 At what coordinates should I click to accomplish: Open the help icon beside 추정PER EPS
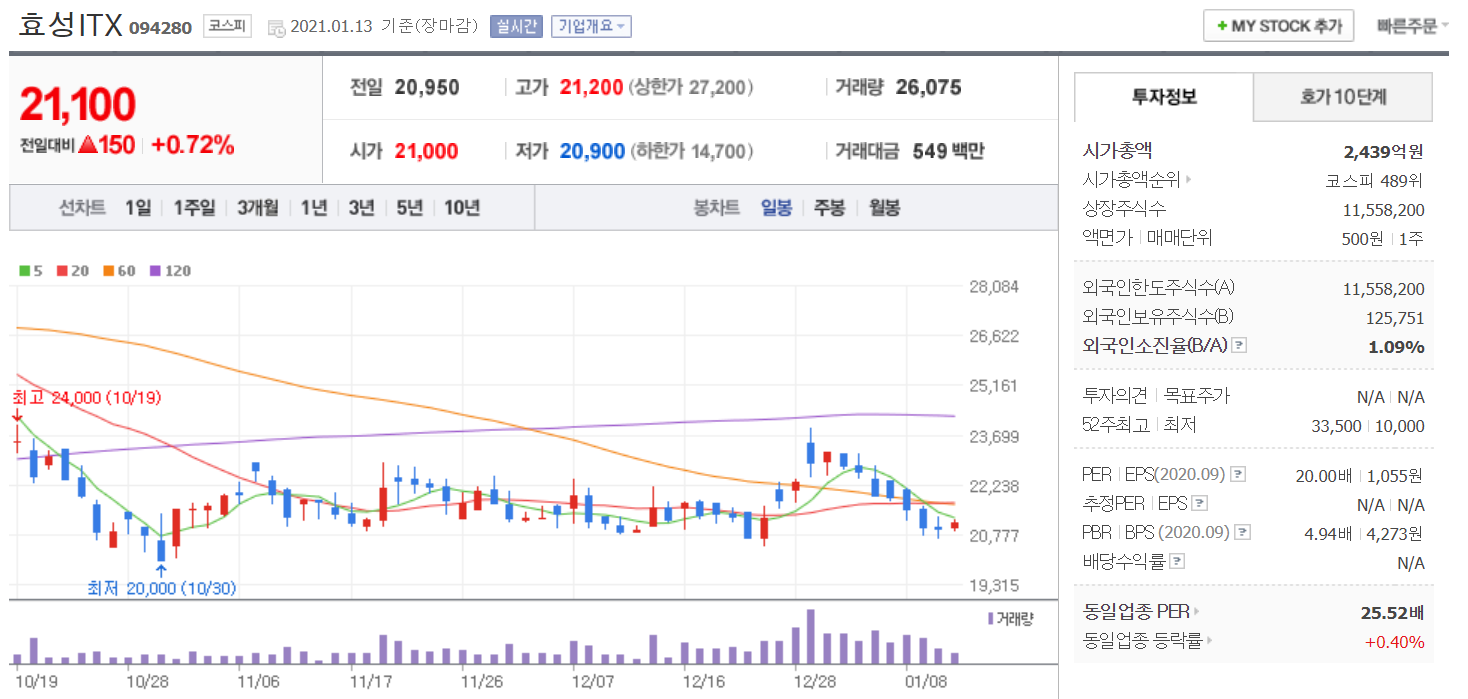(1200, 504)
